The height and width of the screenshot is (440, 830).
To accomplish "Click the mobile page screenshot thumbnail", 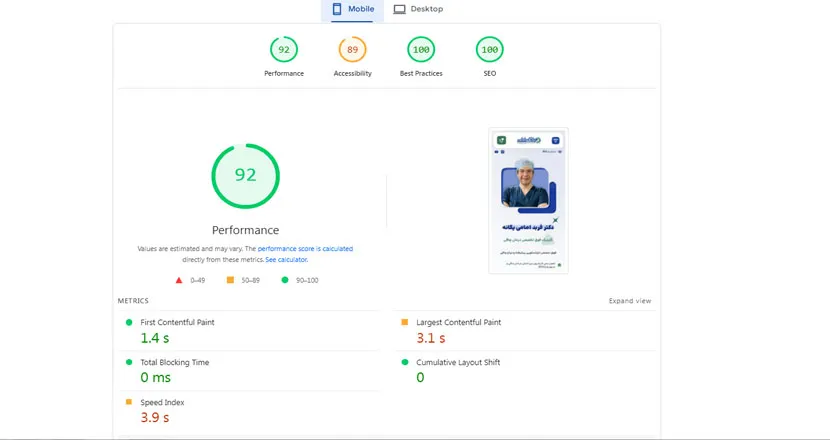I will click(528, 201).
